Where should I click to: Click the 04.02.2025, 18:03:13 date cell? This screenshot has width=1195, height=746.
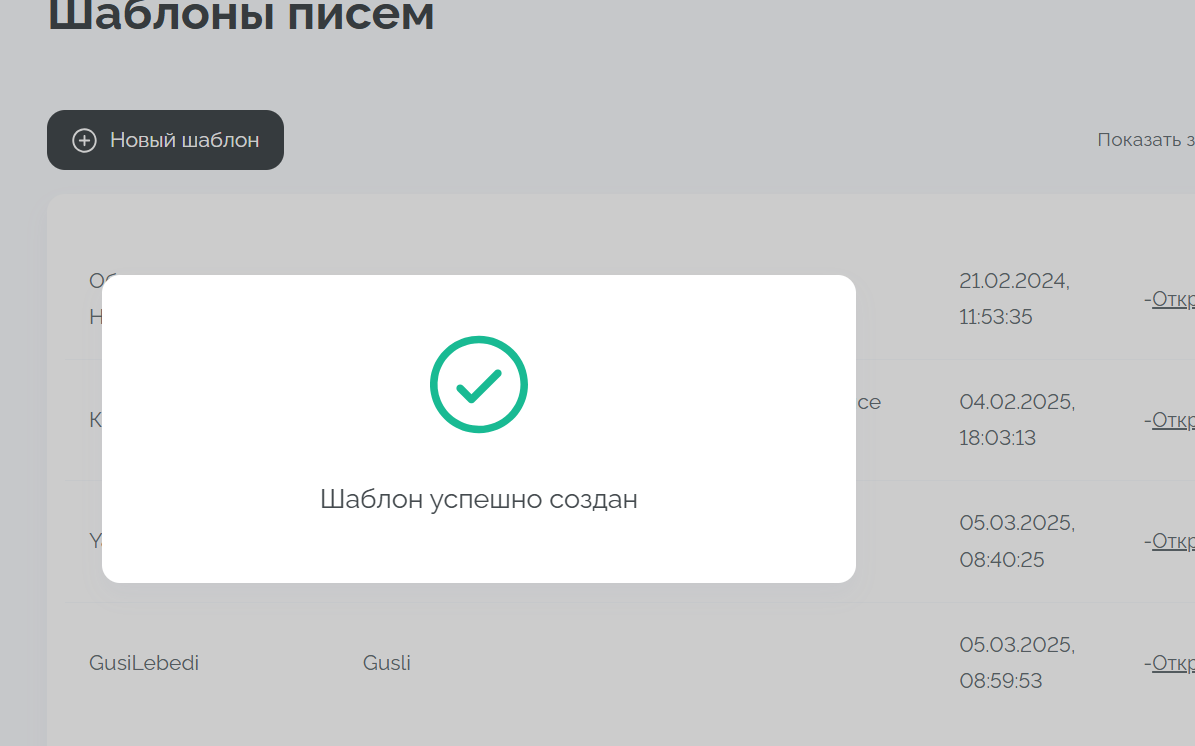pos(1016,420)
